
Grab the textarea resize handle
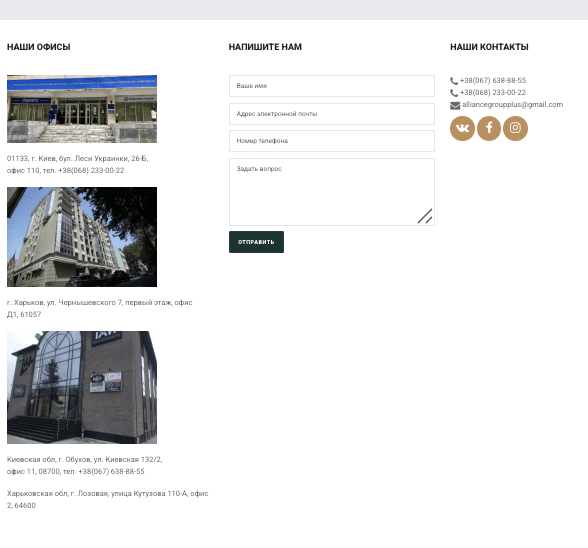click(425, 216)
